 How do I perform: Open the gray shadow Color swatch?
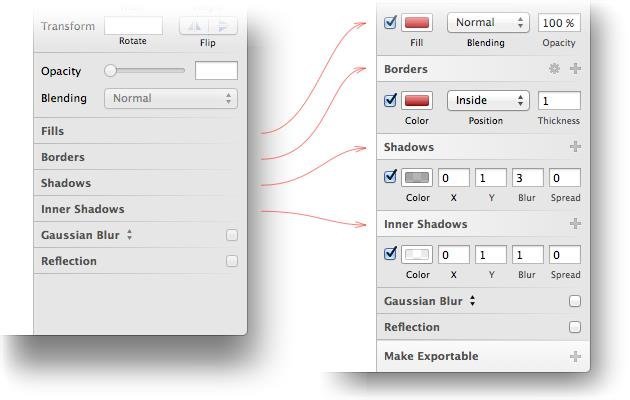coord(417,178)
